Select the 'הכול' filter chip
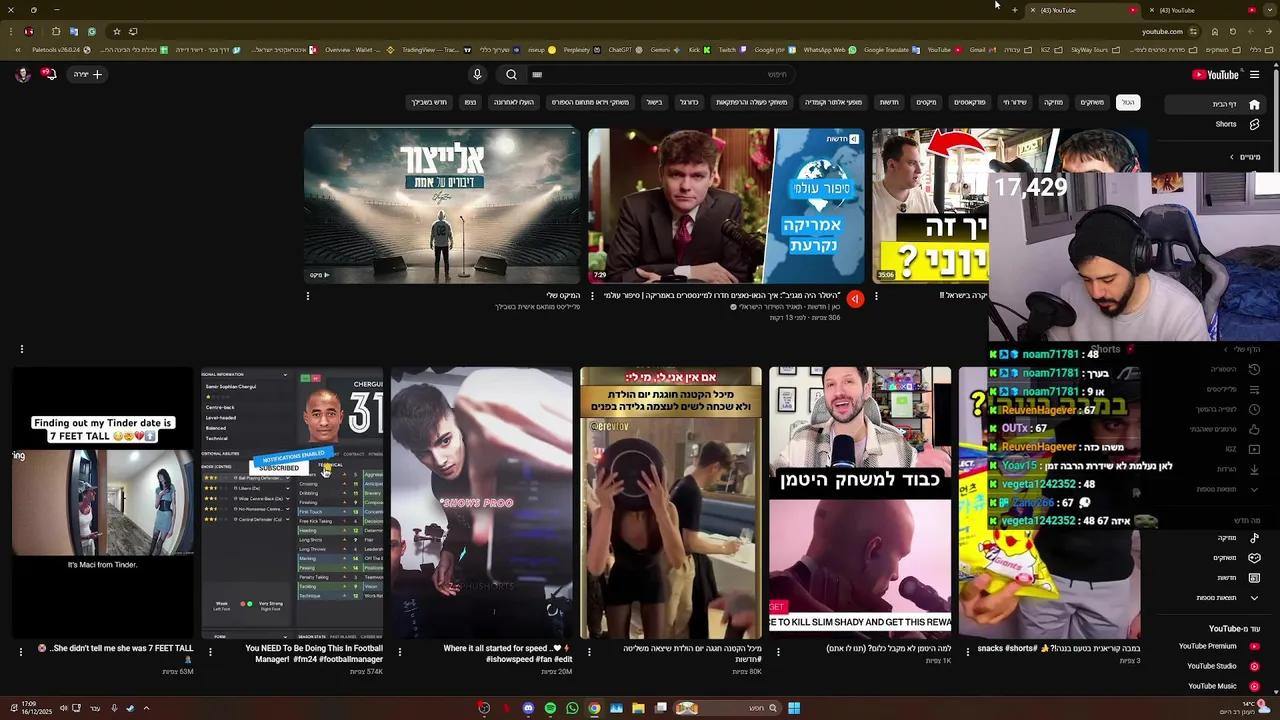This screenshot has width=1280, height=720. [1128, 102]
